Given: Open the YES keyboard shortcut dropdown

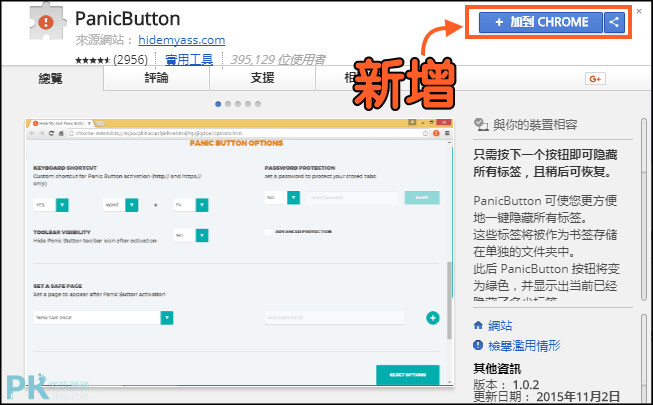Looking at the screenshot, I should 51,205.
